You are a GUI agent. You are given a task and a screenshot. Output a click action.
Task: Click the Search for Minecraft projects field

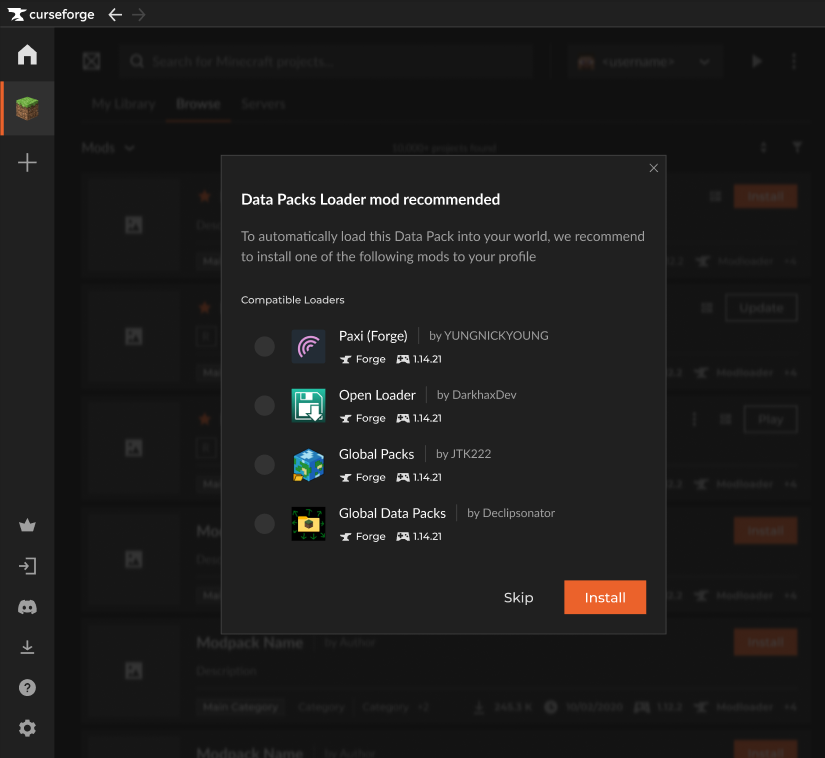pos(326,62)
